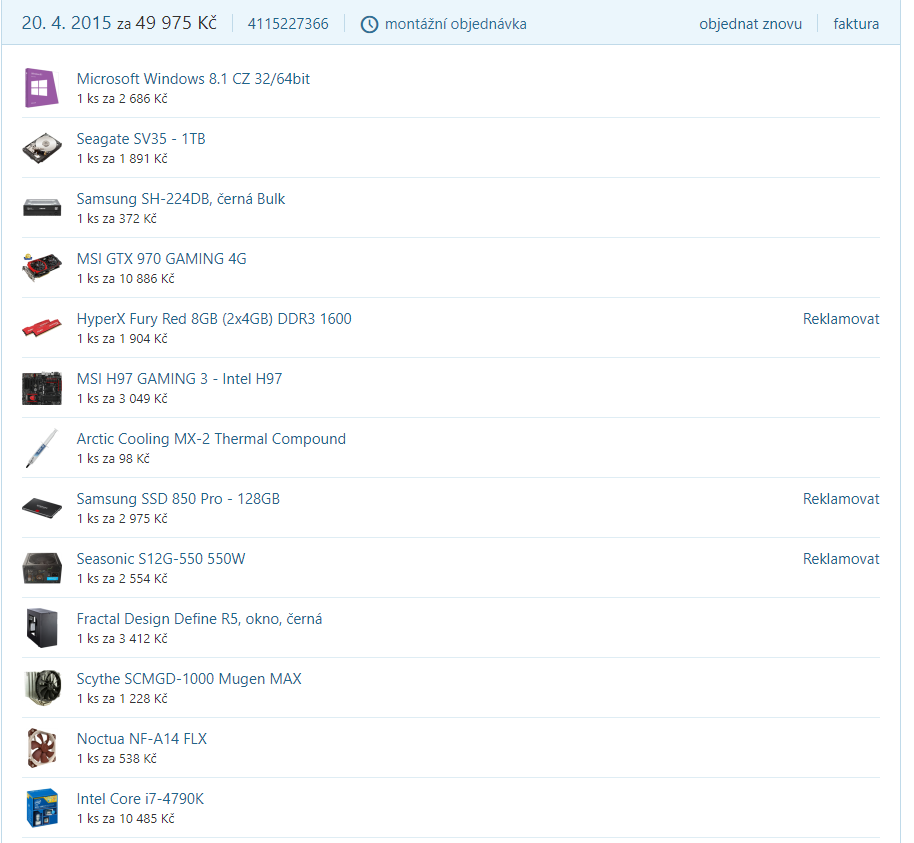
Task: Click the Seagate hard drive product image
Action: click(42, 148)
